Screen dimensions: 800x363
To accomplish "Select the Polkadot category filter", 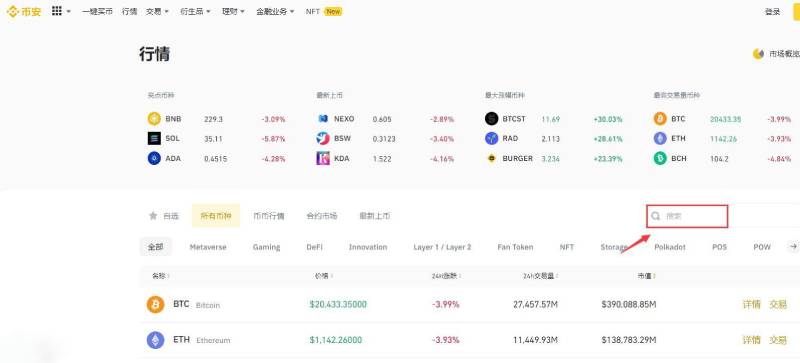I will click(x=670, y=247).
